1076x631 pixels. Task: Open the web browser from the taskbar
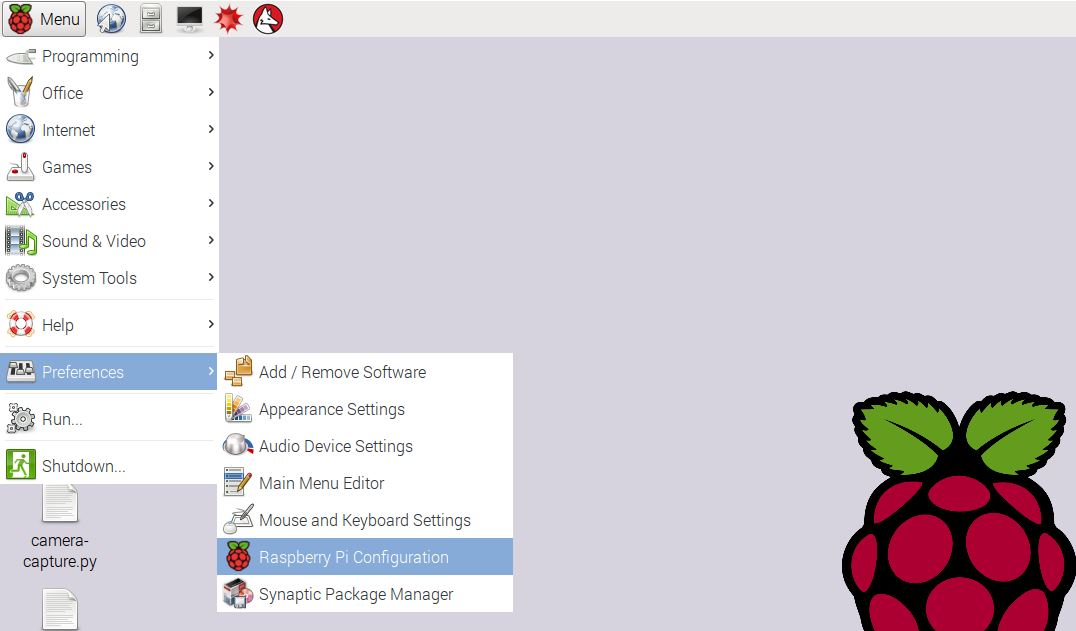pyautogui.click(x=110, y=18)
